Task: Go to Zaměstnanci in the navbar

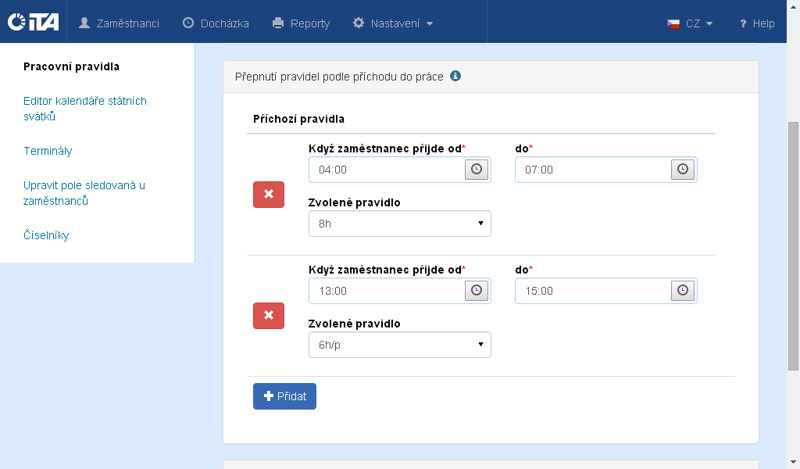Action: 119,22
